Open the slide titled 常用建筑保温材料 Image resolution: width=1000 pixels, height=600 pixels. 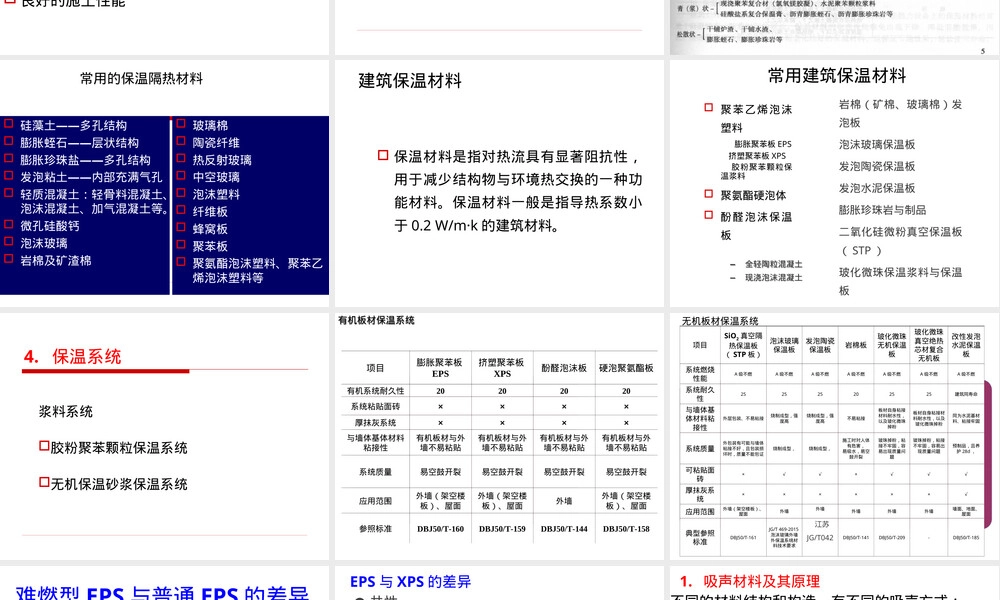pos(835,183)
